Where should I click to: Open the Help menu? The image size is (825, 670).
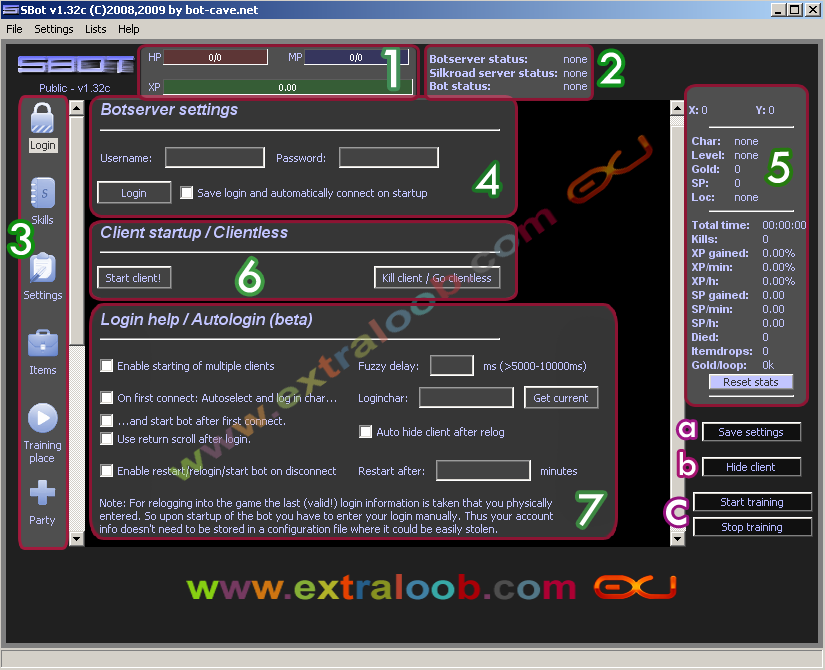pos(128,29)
